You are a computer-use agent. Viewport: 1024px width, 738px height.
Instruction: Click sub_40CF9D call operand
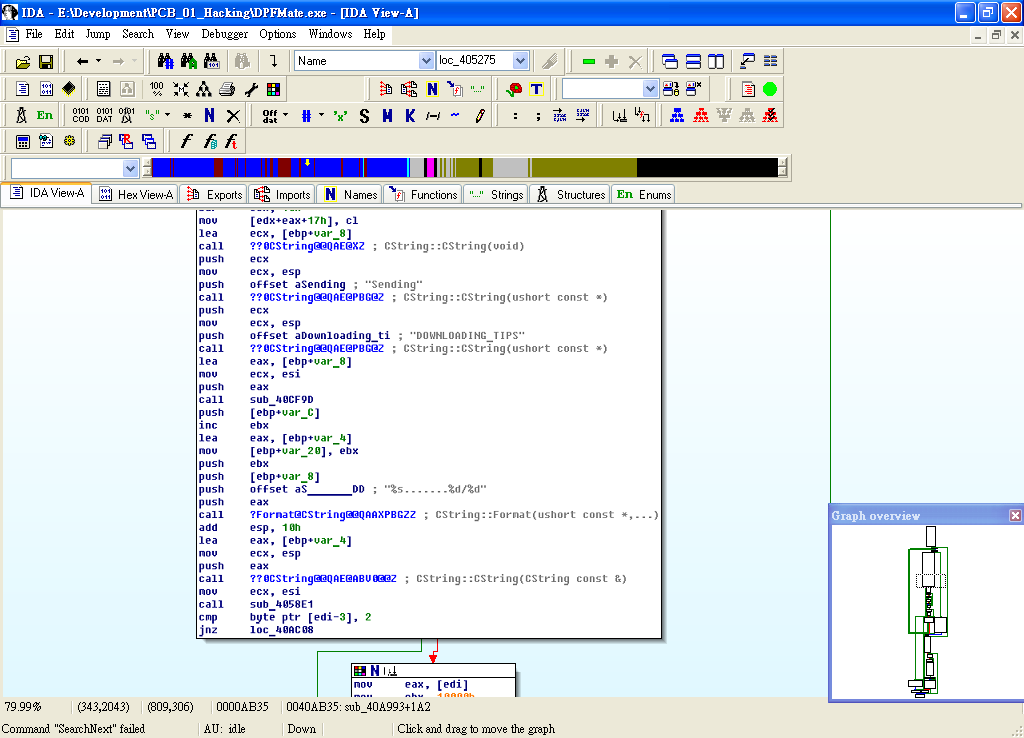coord(281,400)
